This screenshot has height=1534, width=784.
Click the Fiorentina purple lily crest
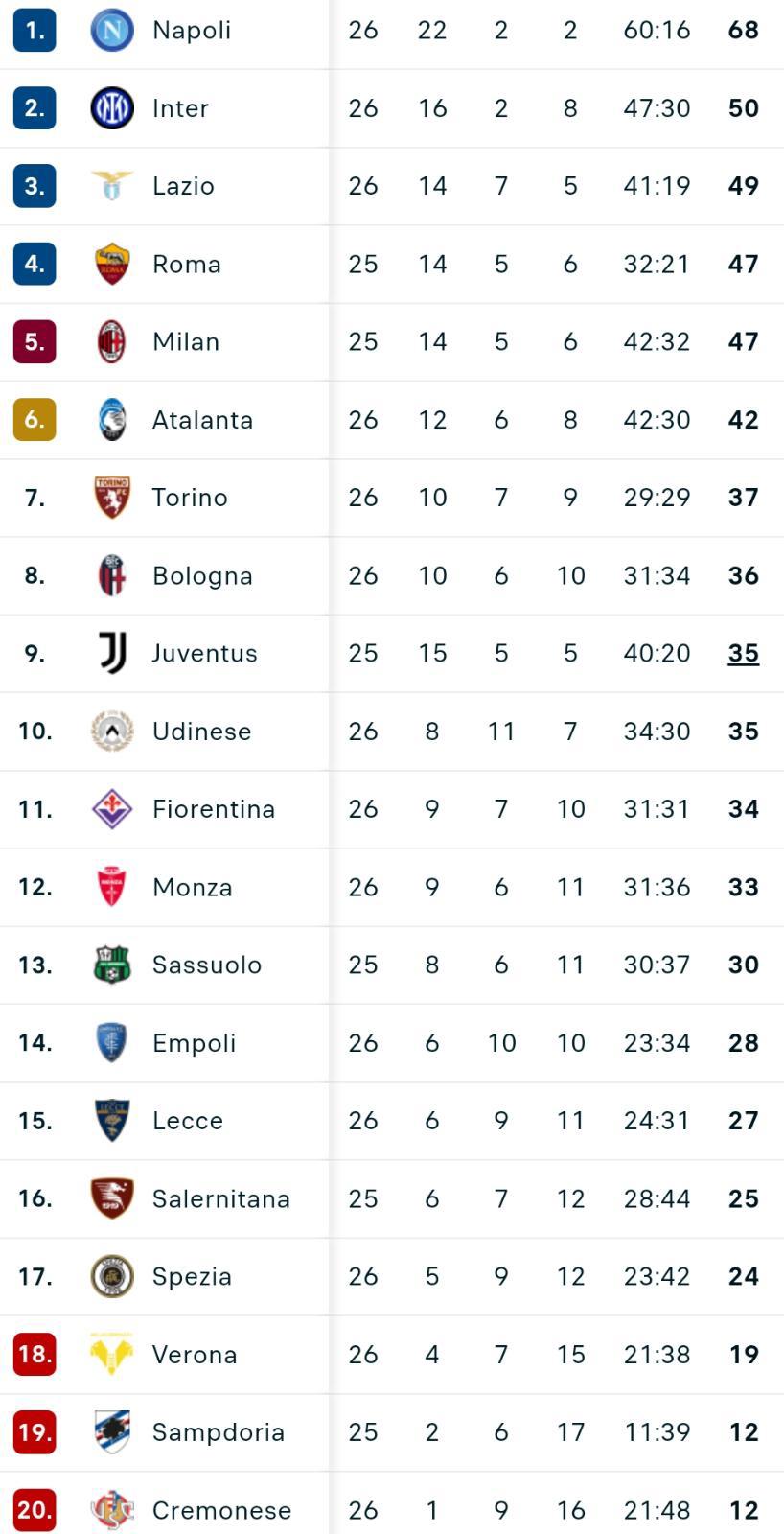click(x=112, y=809)
